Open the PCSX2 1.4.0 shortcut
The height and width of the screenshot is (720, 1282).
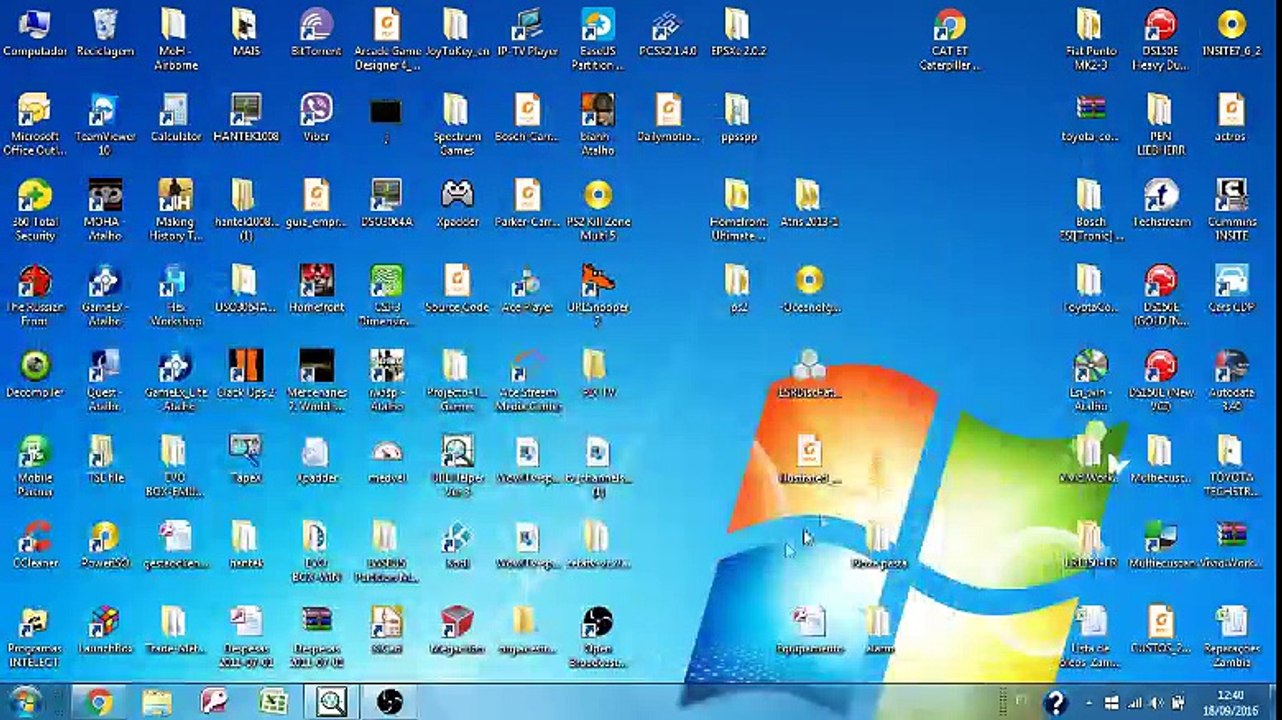point(668,33)
